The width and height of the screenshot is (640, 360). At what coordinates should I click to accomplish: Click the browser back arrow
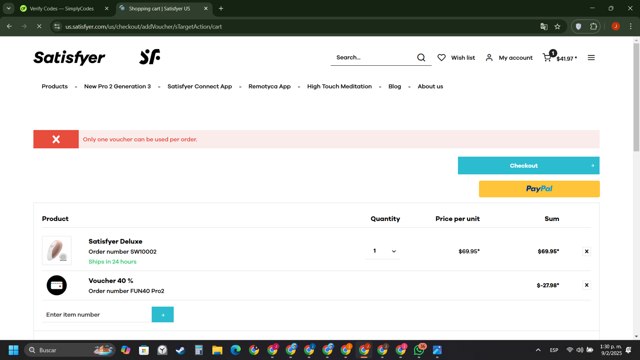9,27
